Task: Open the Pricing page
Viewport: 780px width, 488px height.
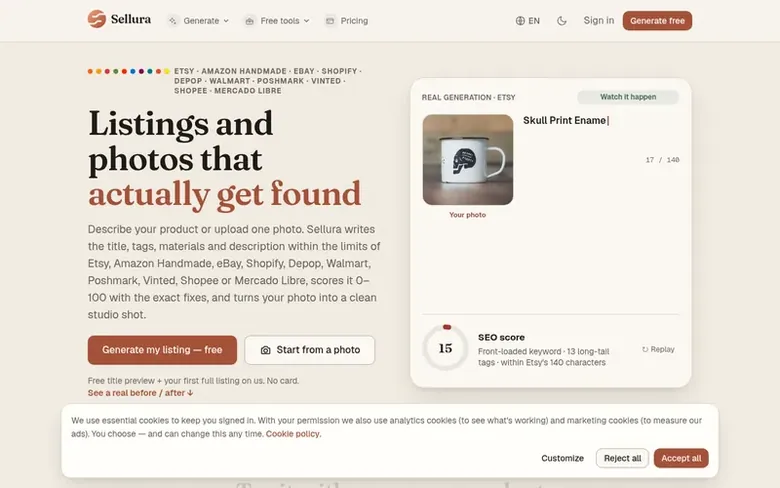Action: click(347, 21)
